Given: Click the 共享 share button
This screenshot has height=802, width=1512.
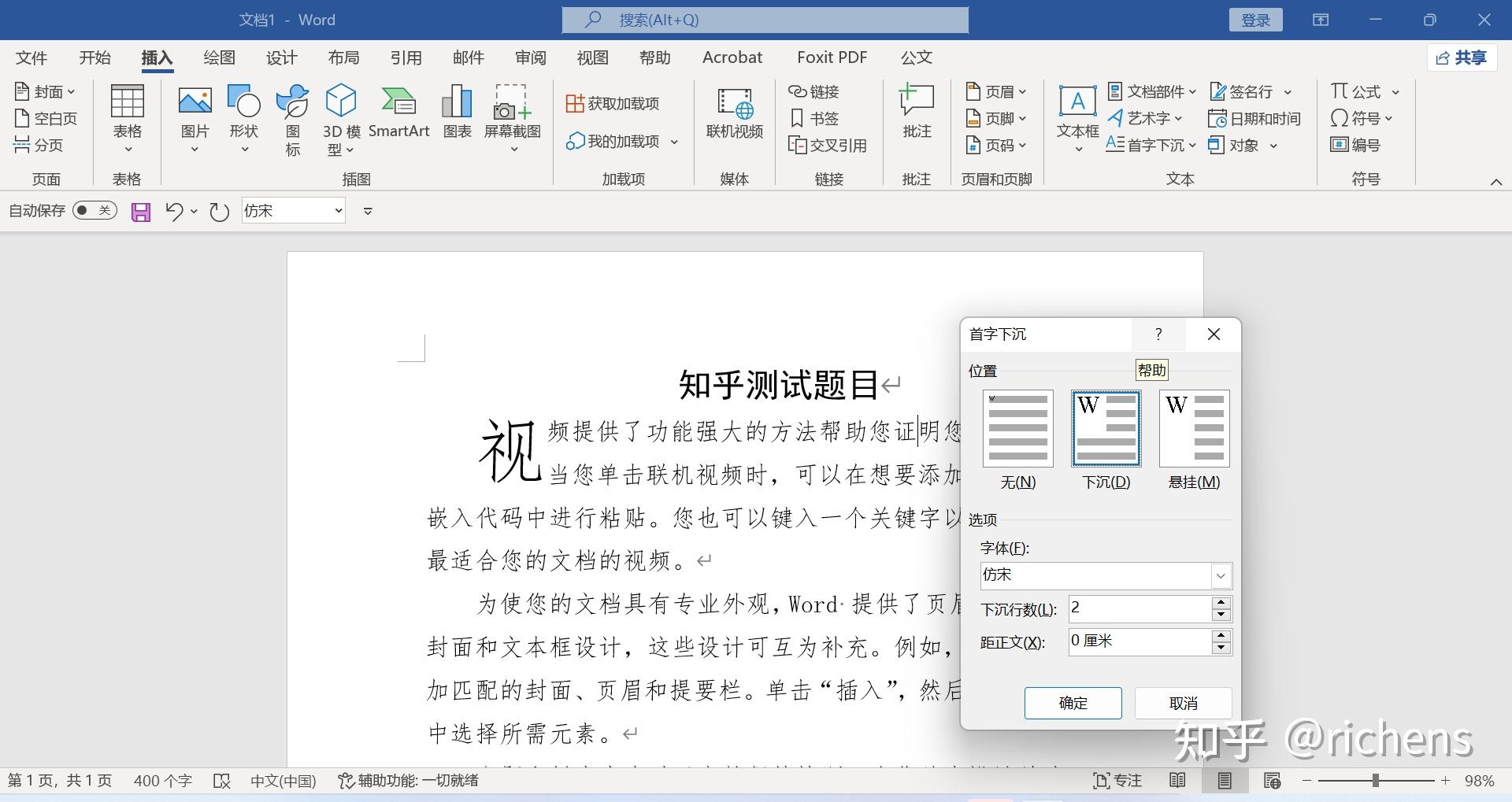Looking at the screenshot, I should click(x=1462, y=57).
